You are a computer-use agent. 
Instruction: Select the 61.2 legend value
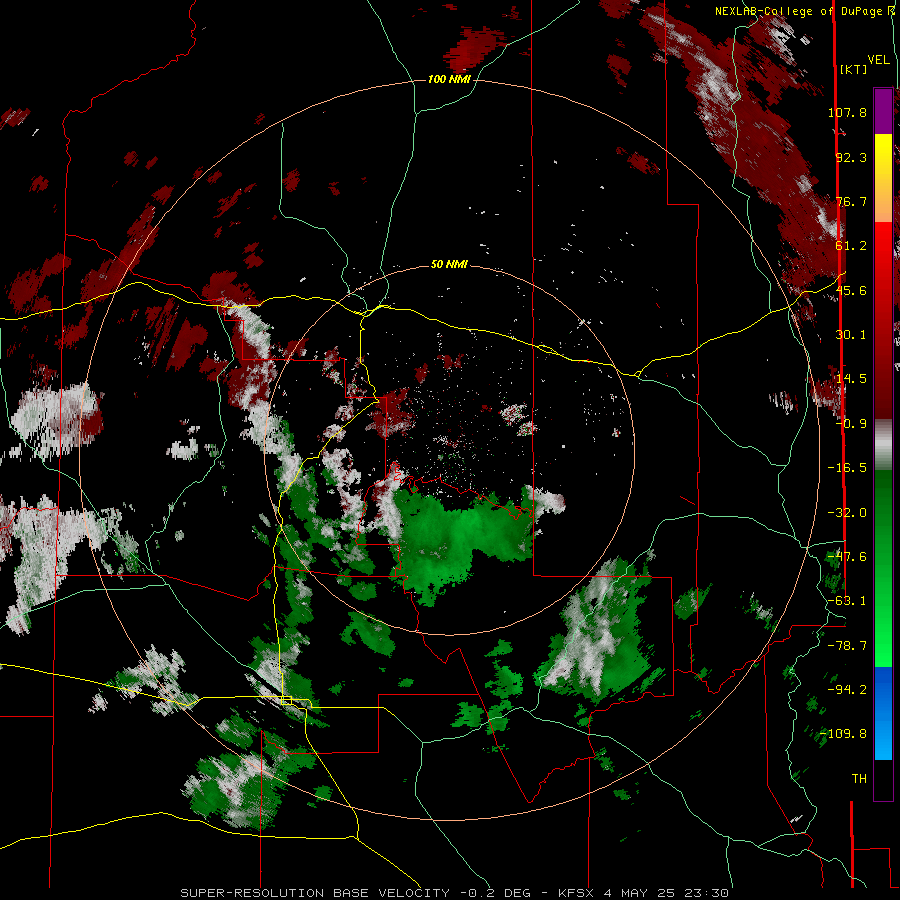851,246
